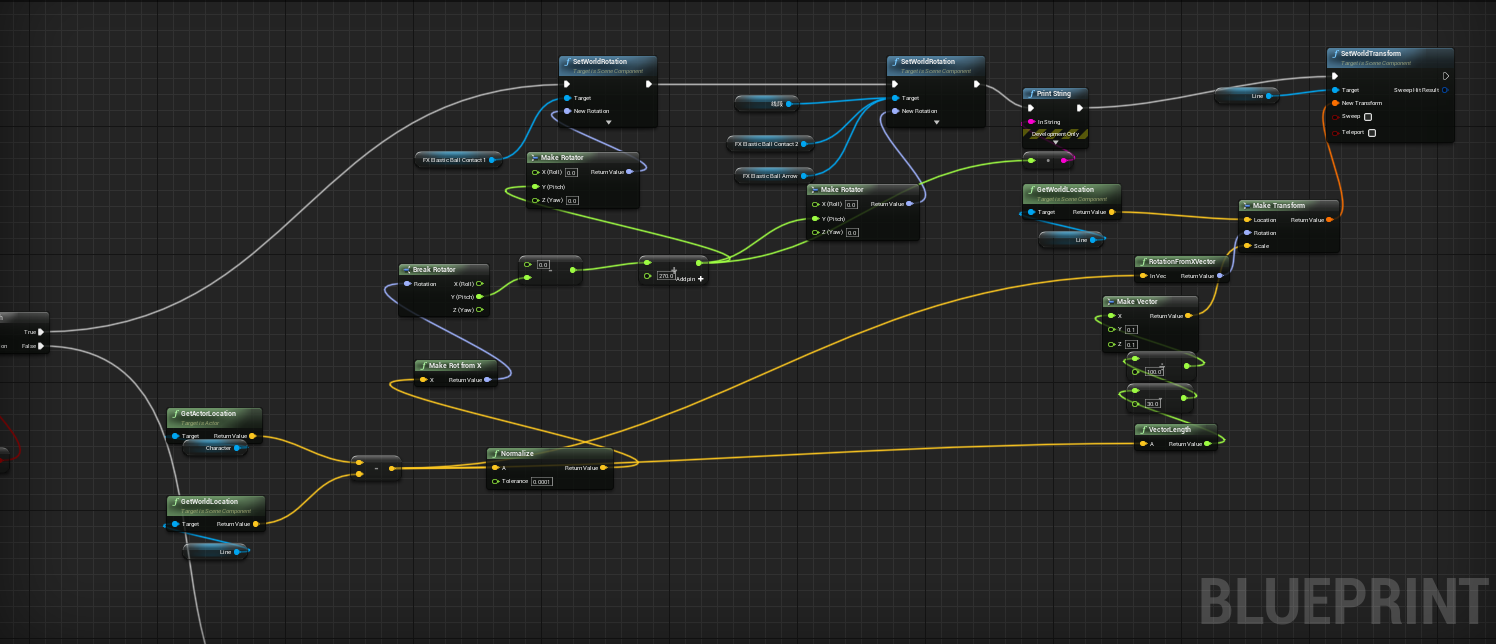Screen dimensions: 1496x644
Task: Select the conversion node below Print String
Action: click(1047, 159)
